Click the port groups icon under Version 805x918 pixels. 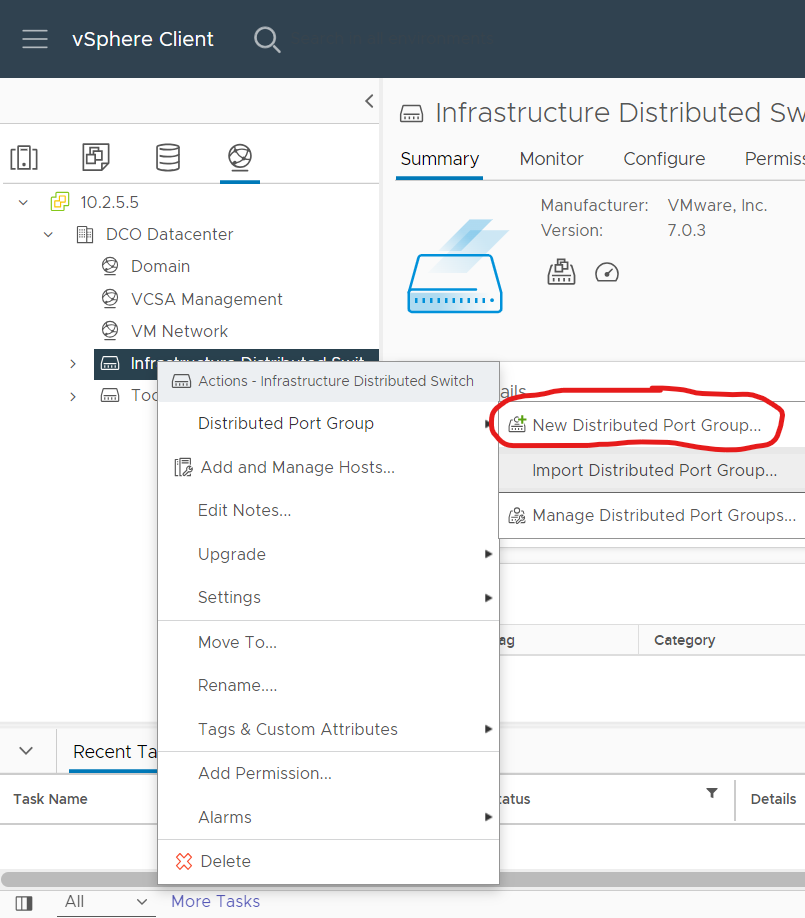click(561, 272)
